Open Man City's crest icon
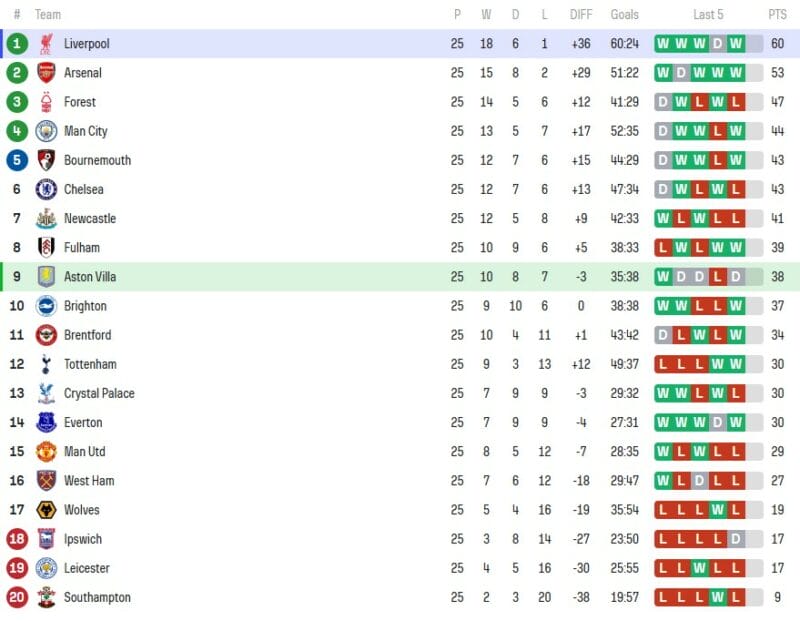Screen dimensions: 800x621 (x=46, y=131)
